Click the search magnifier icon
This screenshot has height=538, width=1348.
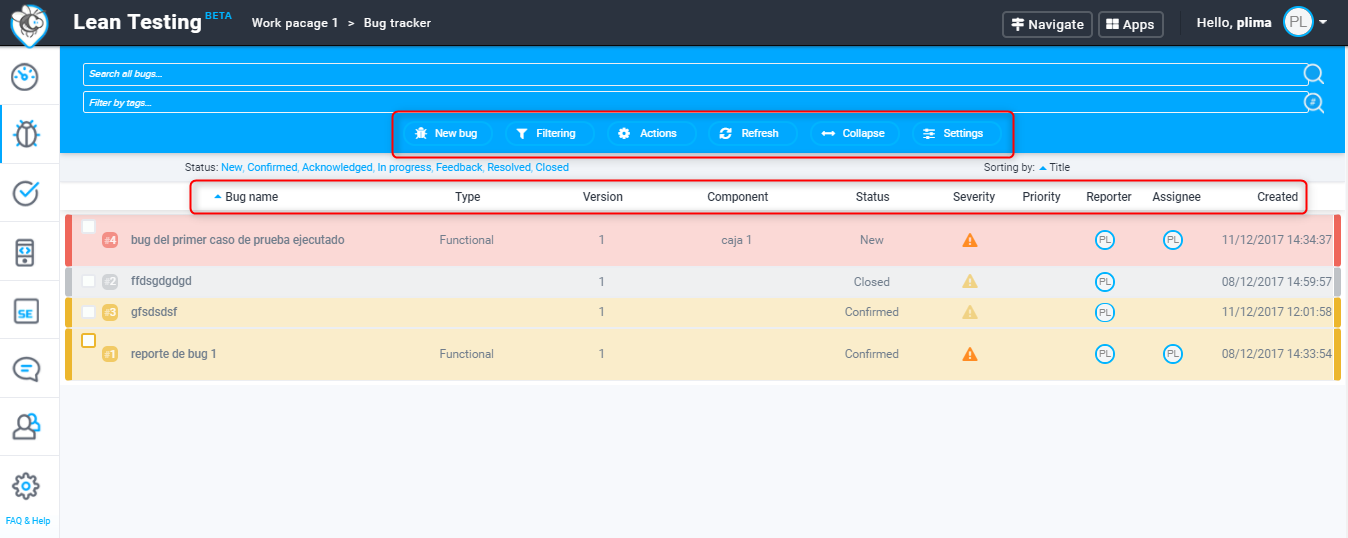pos(1313,74)
